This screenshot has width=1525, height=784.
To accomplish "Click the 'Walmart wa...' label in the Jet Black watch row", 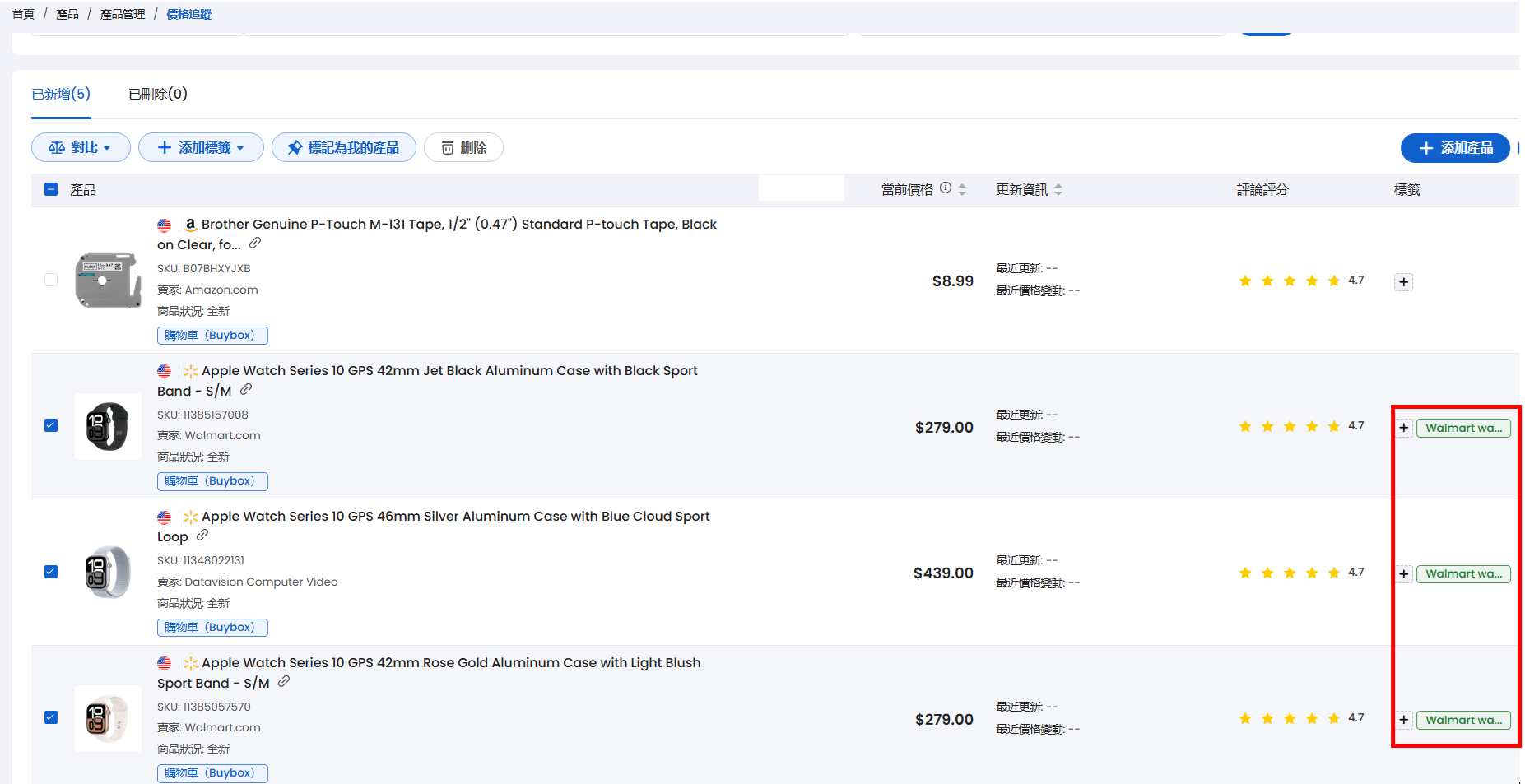I will [1463, 428].
